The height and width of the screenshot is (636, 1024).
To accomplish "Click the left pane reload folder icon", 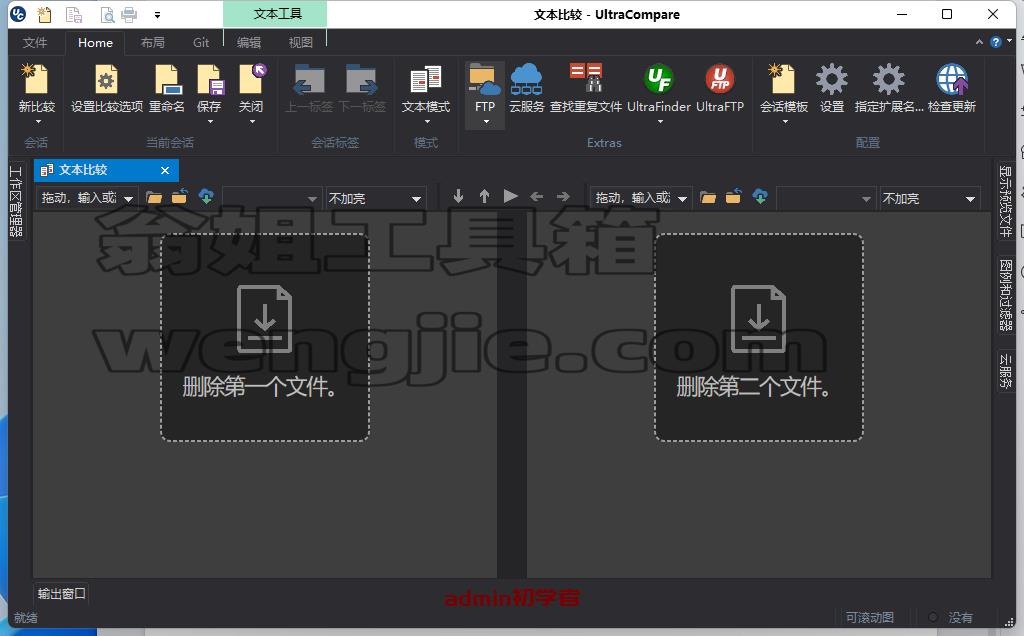I will [x=180, y=196].
